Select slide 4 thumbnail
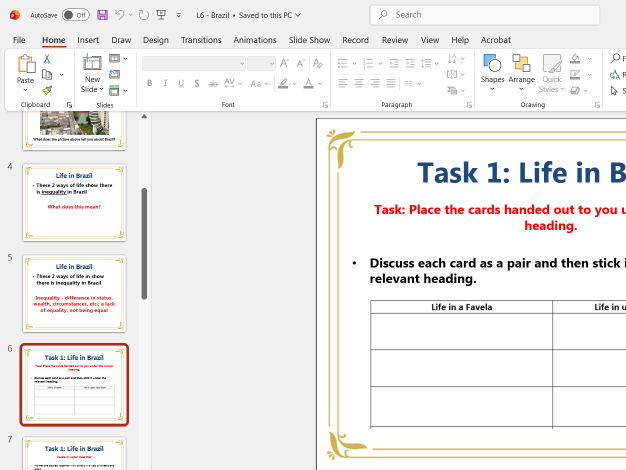This screenshot has height=470, width=626. click(74, 202)
